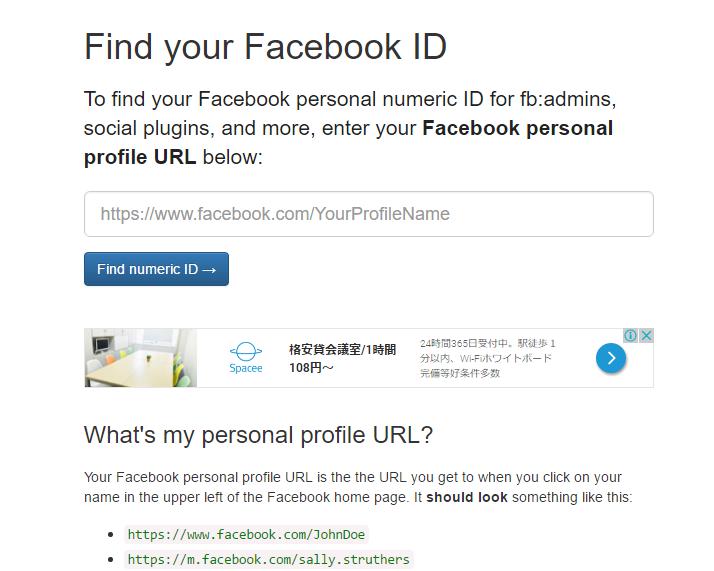
Task: Click the Find numeric ID button
Action: point(156,269)
